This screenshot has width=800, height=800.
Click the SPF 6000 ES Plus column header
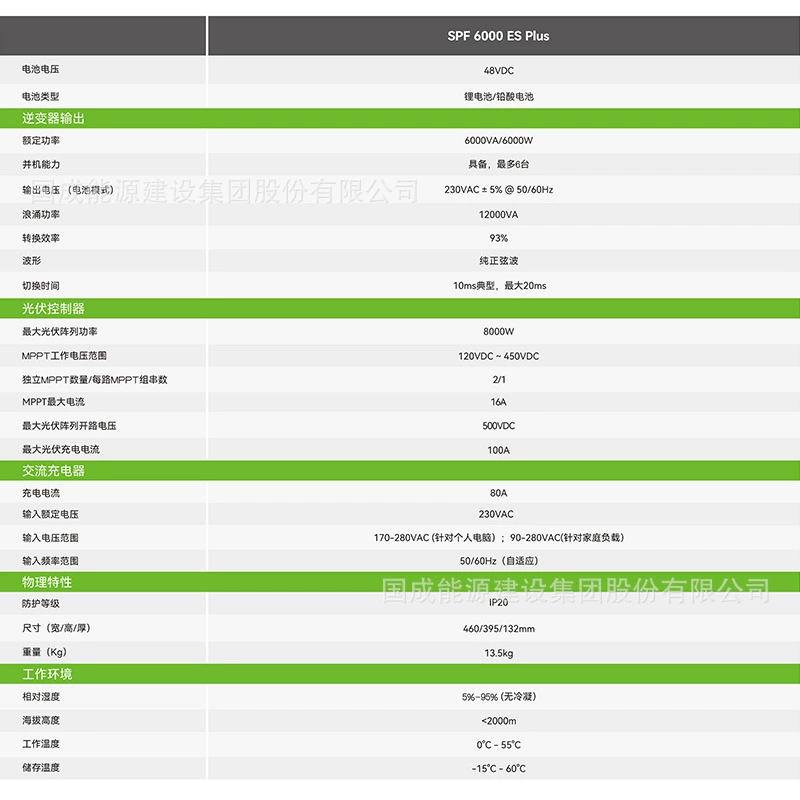pyautogui.click(x=498, y=36)
